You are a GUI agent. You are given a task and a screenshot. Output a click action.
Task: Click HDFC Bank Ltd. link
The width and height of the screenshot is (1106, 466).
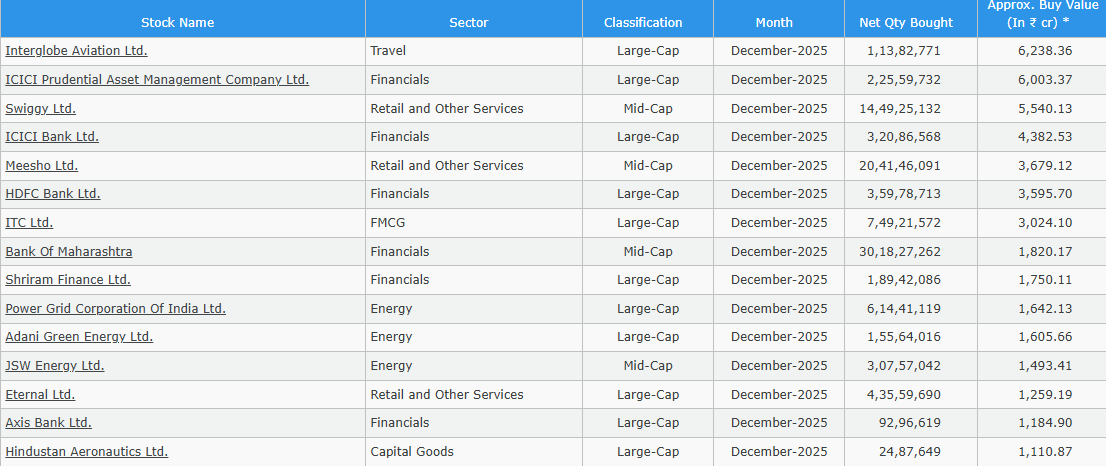pos(53,194)
